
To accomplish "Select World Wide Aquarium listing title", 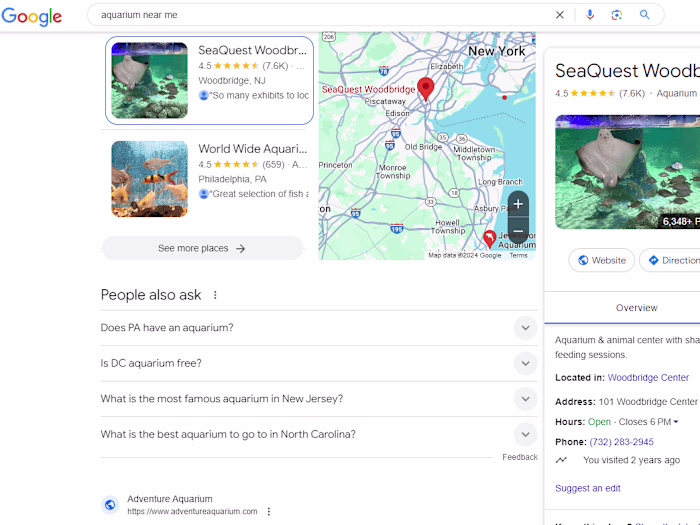I will pos(253,149).
